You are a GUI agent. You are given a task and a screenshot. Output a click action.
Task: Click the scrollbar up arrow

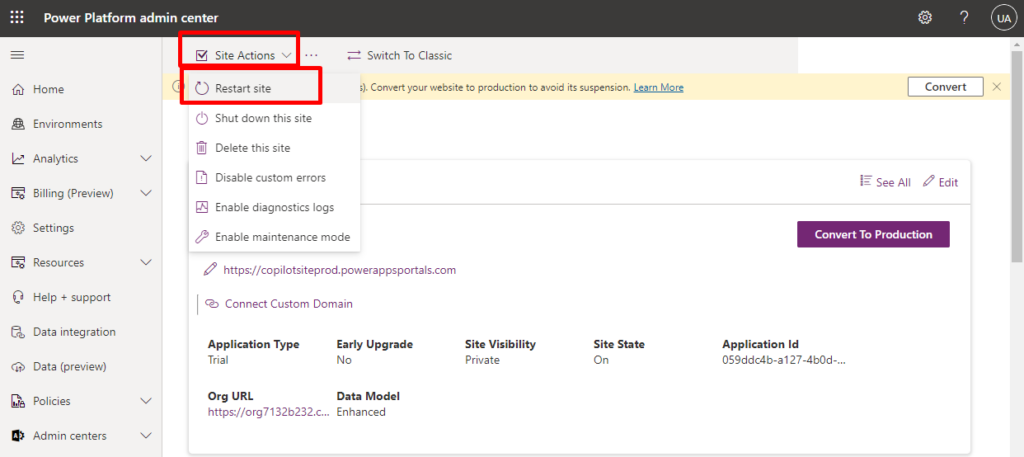1017,43
